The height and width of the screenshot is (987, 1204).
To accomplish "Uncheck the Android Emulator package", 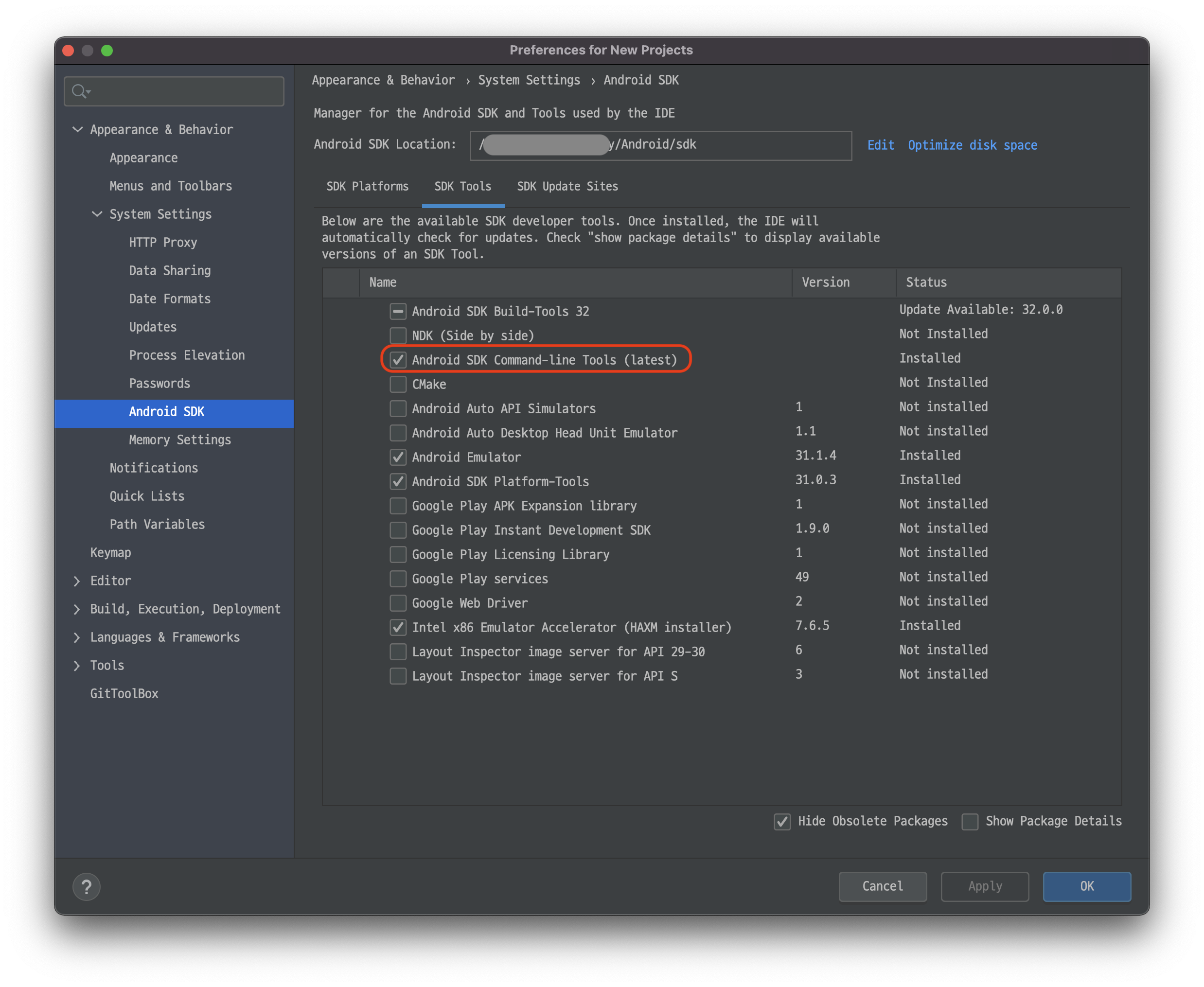I will pos(398,457).
